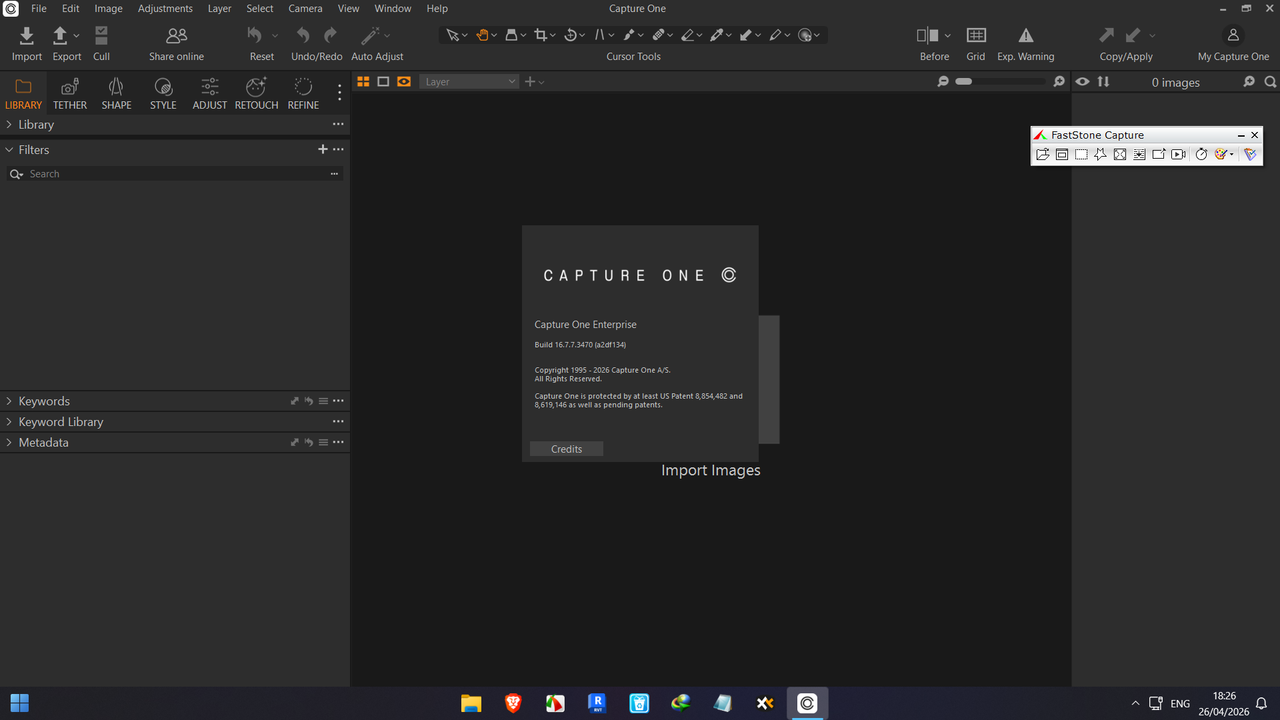The height and width of the screenshot is (720, 1280).
Task: Expand the Keyword Library panel
Action: (9, 422)
